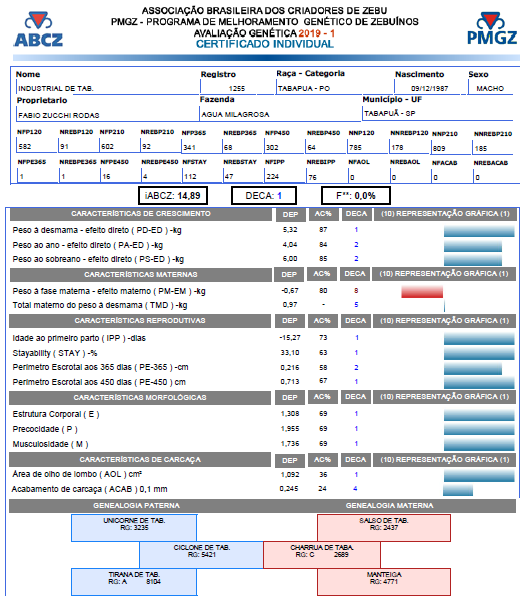Click the UNICORNE DE TAB. ancestor box
520x596 pixels.
134,528
